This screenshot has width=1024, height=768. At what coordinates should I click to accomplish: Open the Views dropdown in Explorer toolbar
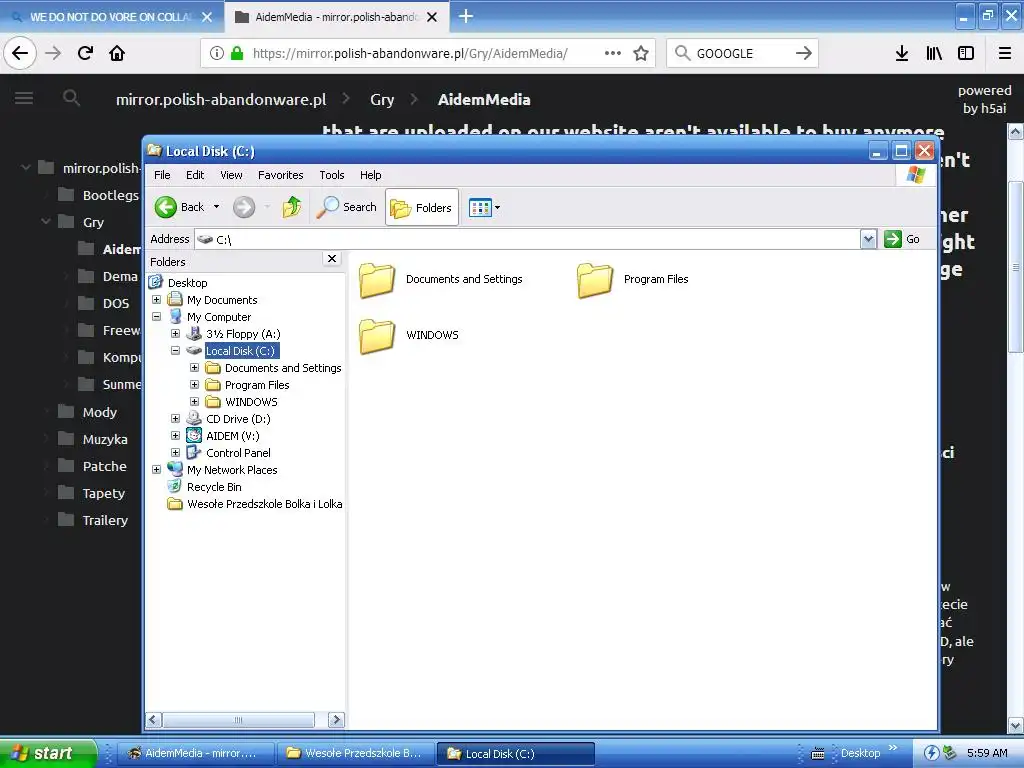(x=484, y=208)
